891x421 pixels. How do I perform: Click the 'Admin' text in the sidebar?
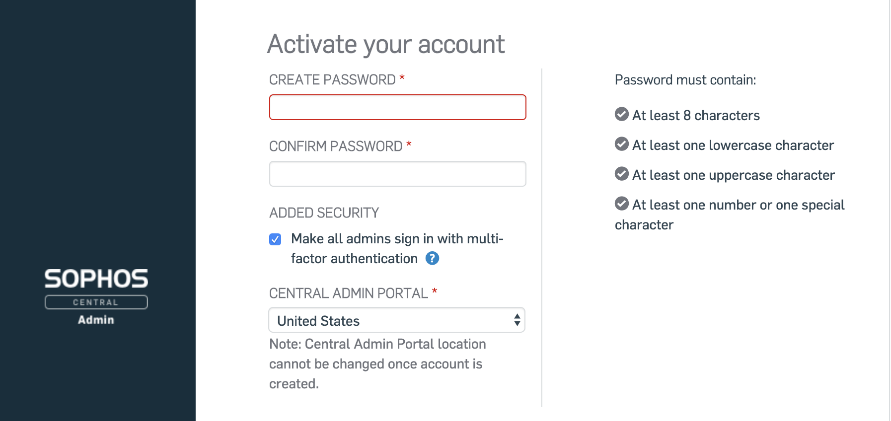96,320
